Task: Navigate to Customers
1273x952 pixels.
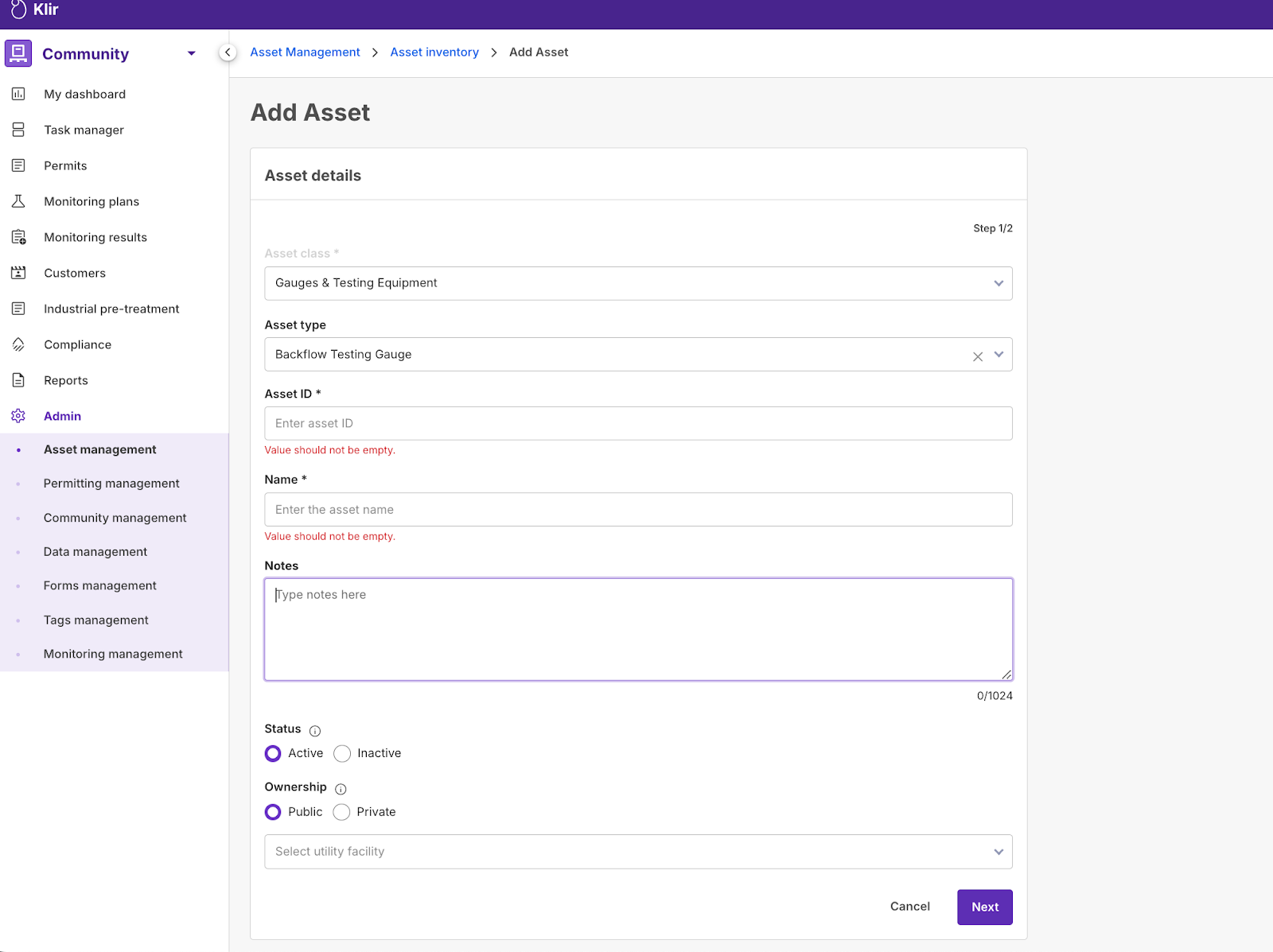Action: (75, 273)
